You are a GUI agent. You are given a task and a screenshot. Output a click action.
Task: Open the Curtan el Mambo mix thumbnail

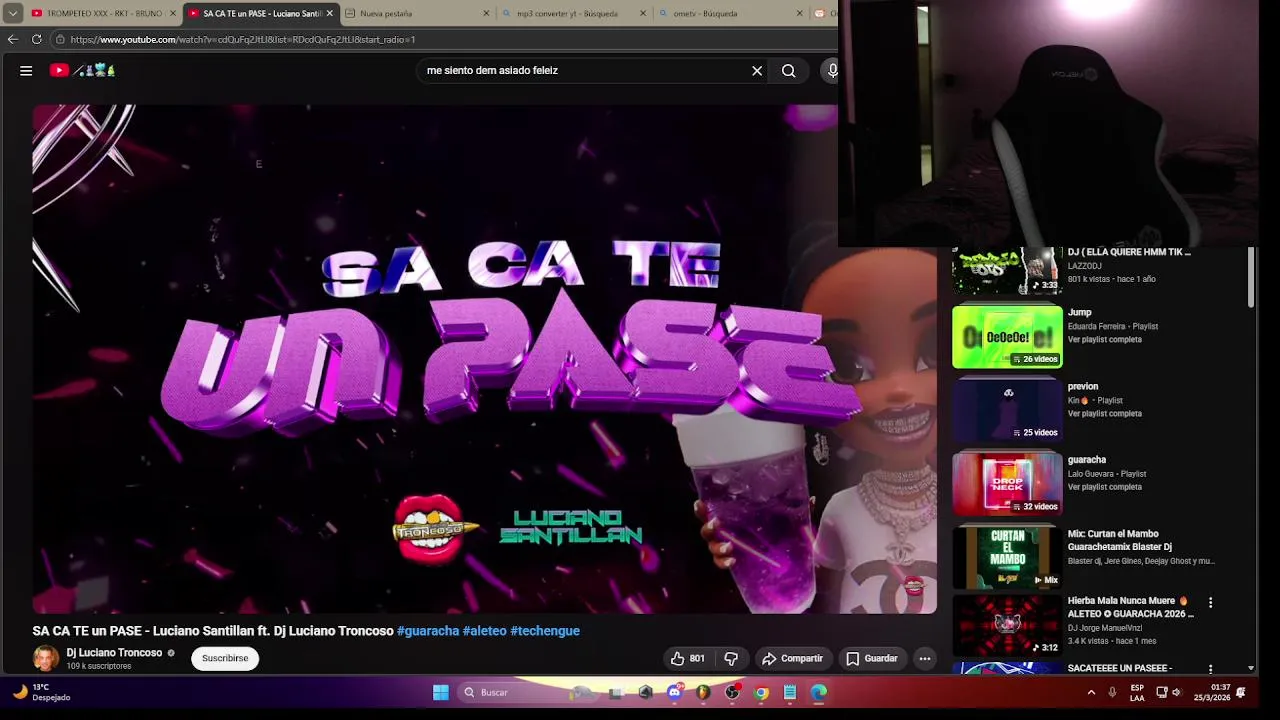point(1007,557)
